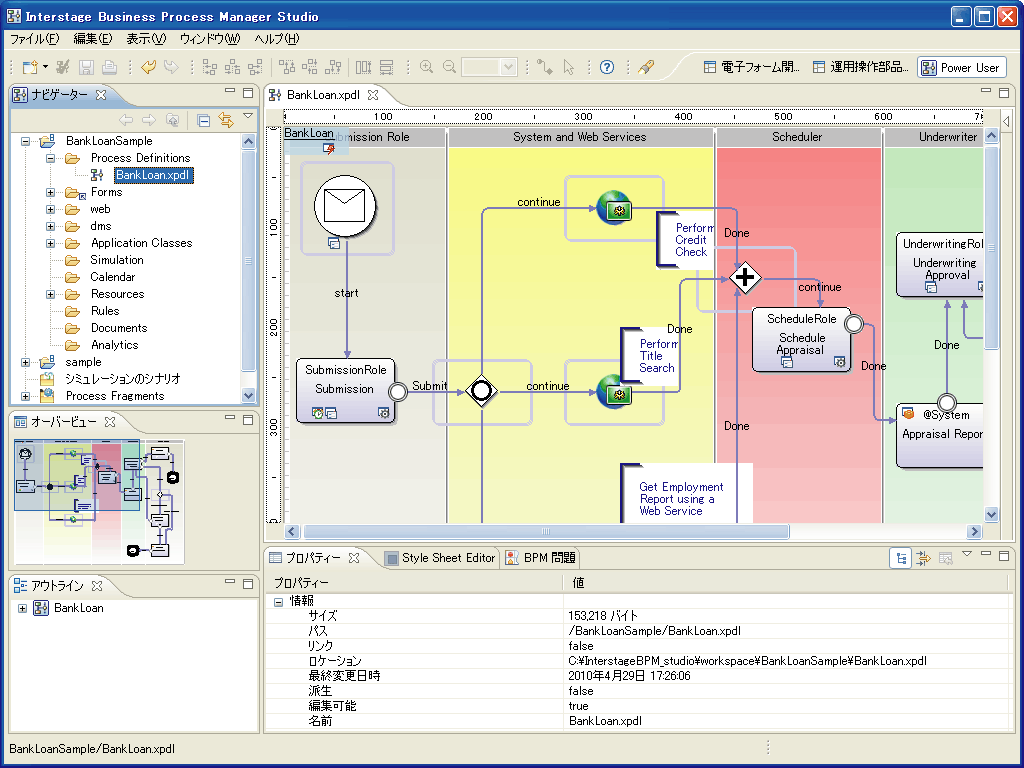Click the plus AND-join gateway node
This screenshot has height=768, width=1024.
point(744,278)
